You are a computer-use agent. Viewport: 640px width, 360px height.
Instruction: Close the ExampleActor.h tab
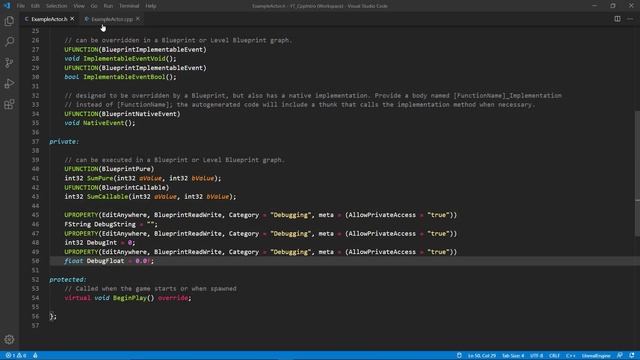coord(72,19)
